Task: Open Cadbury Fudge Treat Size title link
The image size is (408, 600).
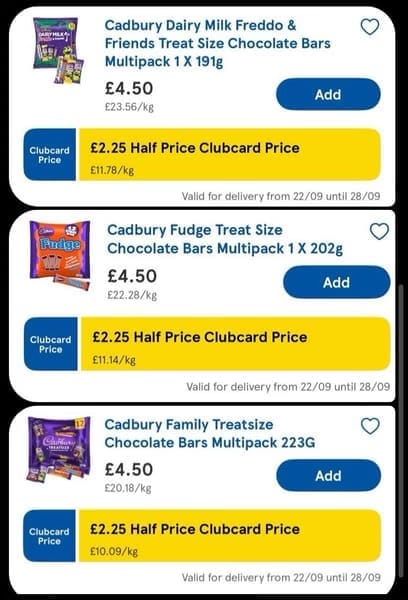Action: 225,239
